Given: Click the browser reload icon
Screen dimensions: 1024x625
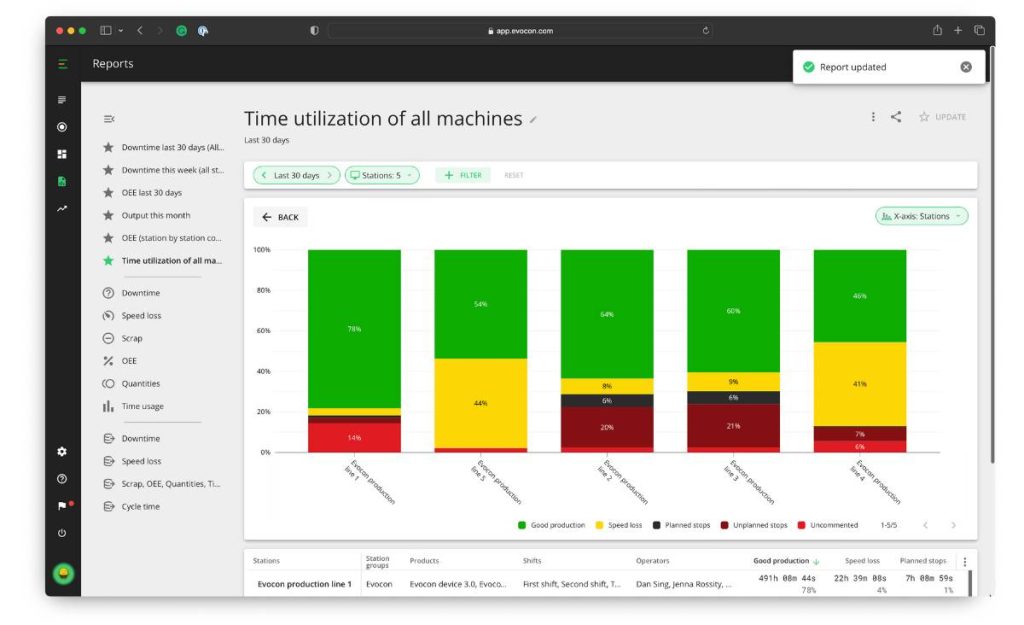Looking at the screenshot, I should (706, 31).
